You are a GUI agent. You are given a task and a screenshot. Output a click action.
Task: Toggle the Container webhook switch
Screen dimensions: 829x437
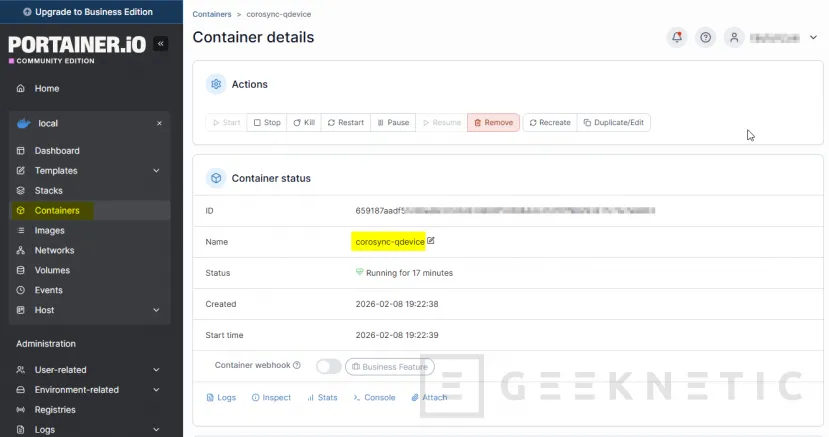[328, 366]
